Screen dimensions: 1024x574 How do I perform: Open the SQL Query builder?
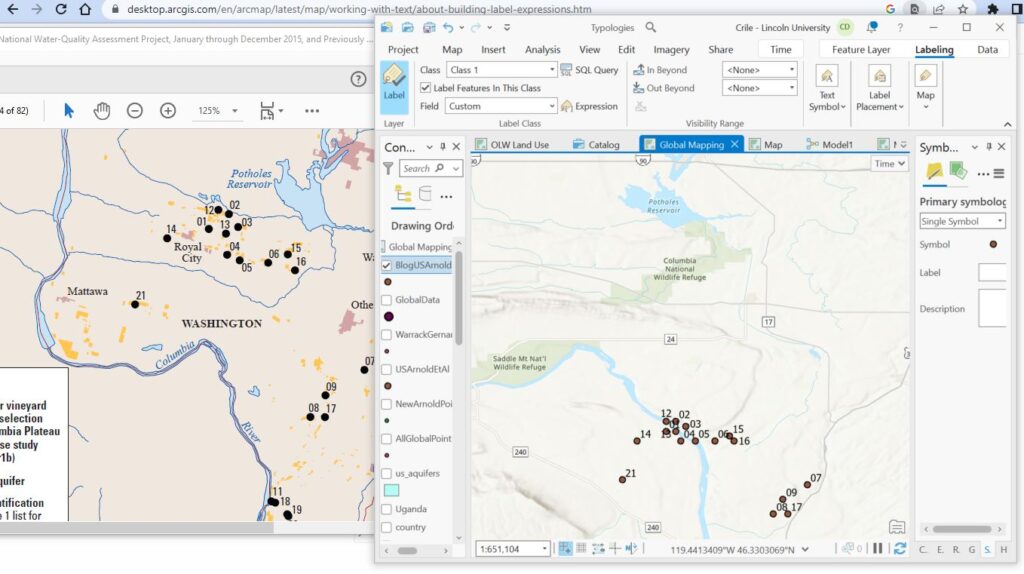tap(589, 70)
